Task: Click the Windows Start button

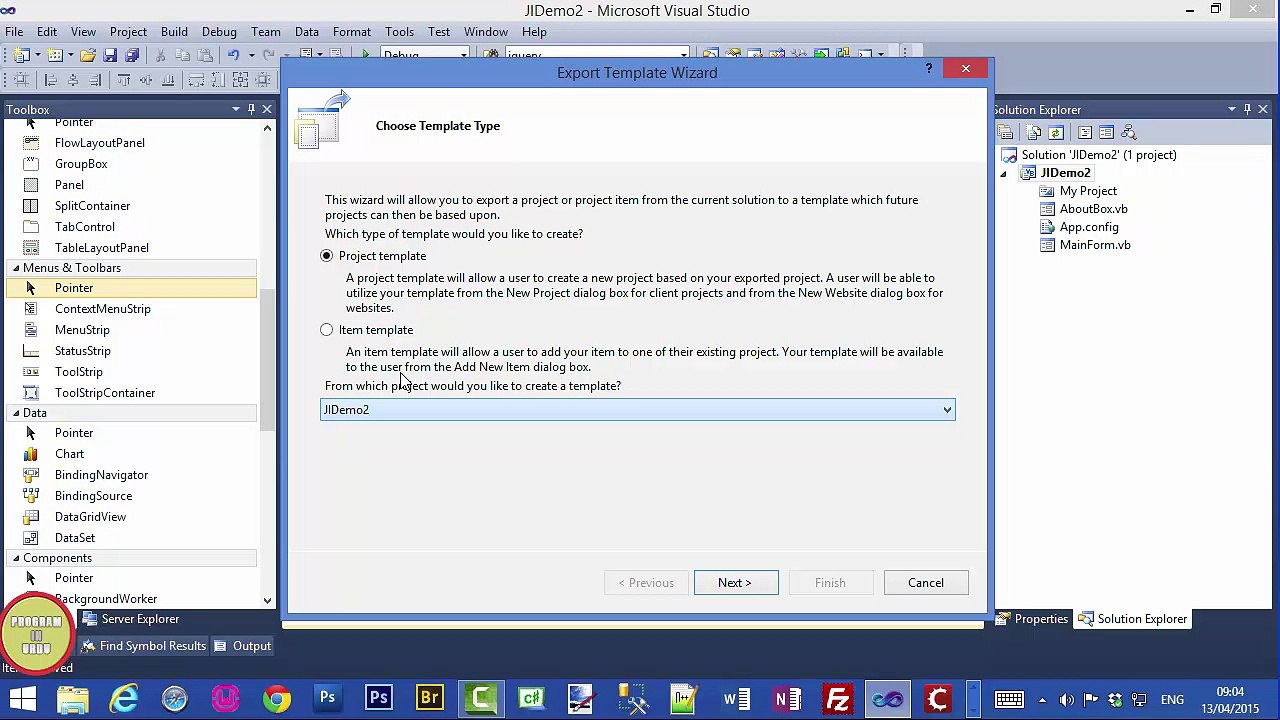Action: coord(23,698)
